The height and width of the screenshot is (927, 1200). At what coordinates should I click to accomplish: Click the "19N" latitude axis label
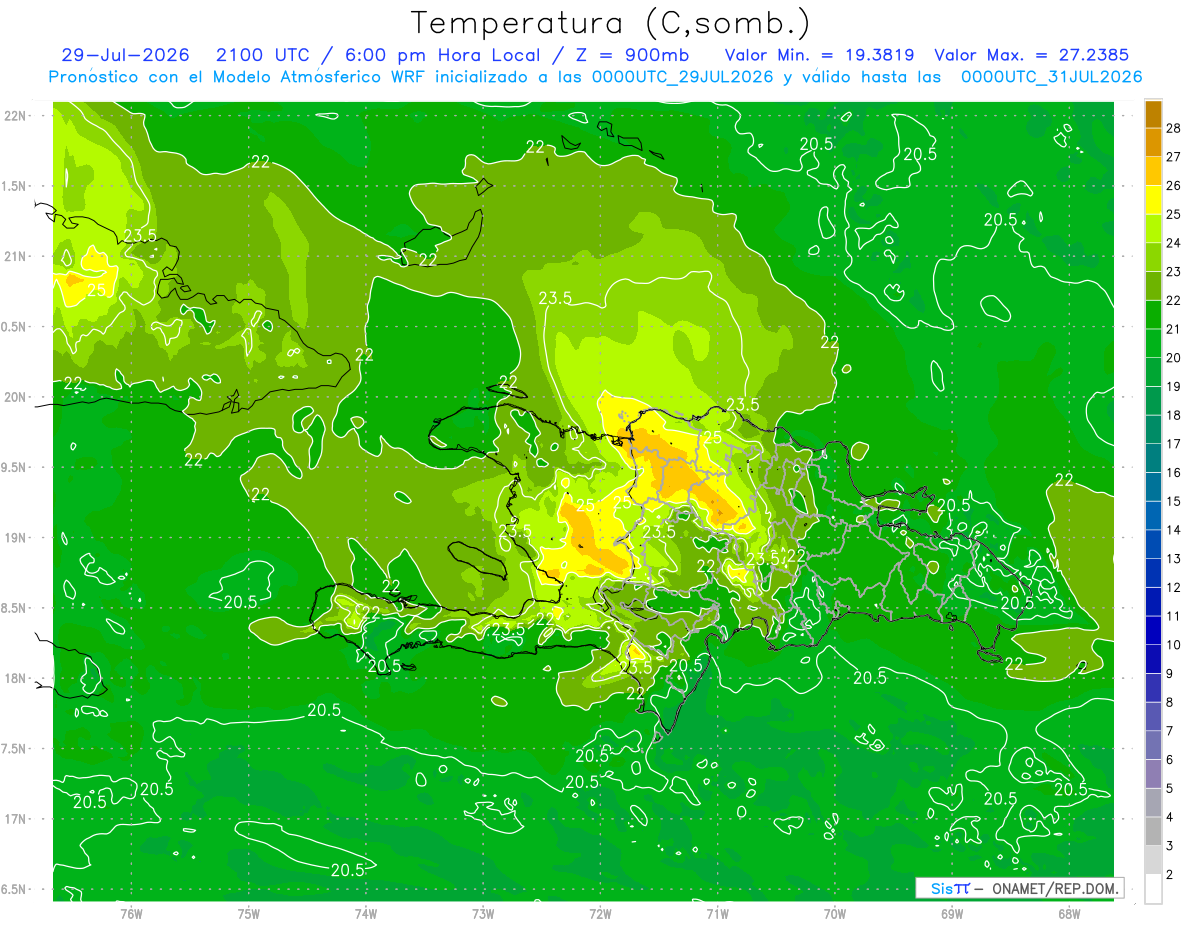[x=16, y=538]
